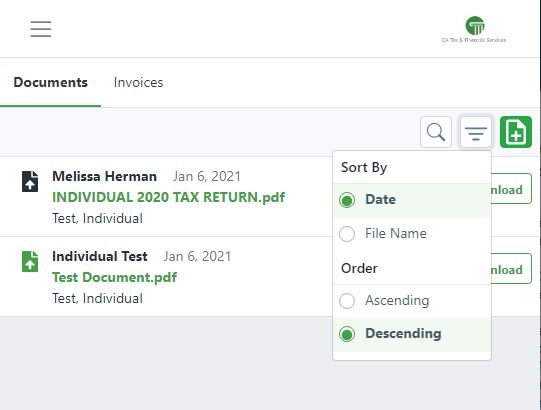Viewport: 541px width, 410px height.
Task: Select the Date sort radio button
Action: coord(347,200)
